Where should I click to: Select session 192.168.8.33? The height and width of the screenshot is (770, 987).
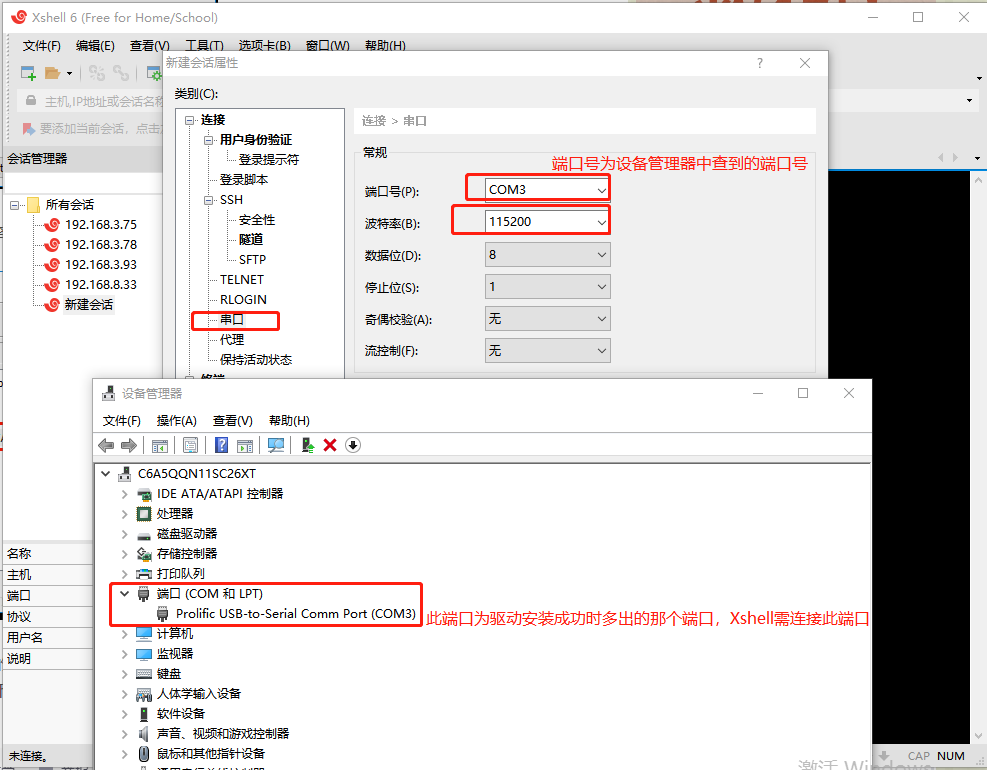tap(101, 285)
